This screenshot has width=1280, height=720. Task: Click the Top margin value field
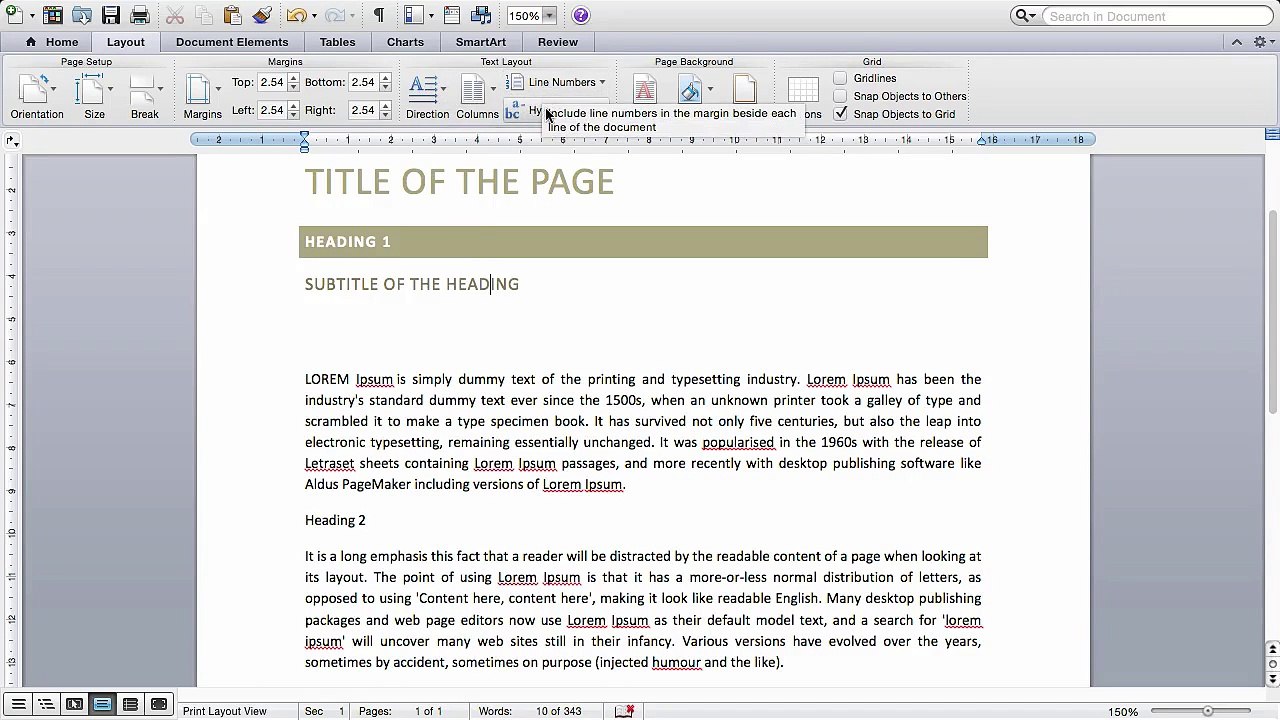270,82
